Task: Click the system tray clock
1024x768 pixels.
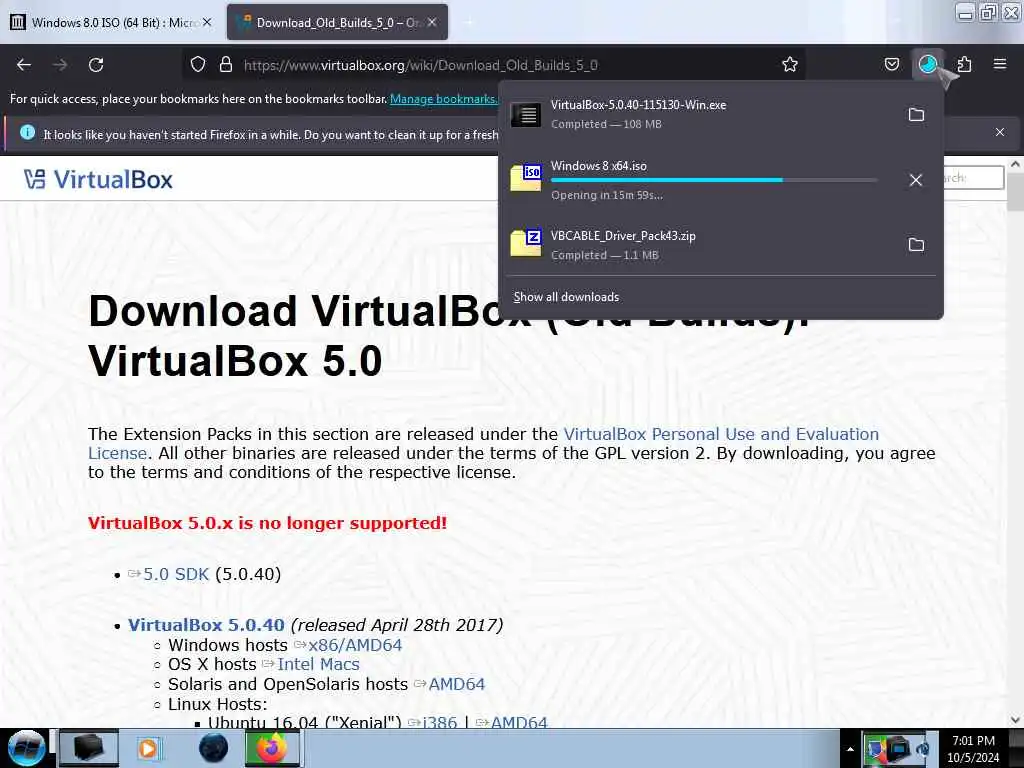Action: (x=973, y=749)
